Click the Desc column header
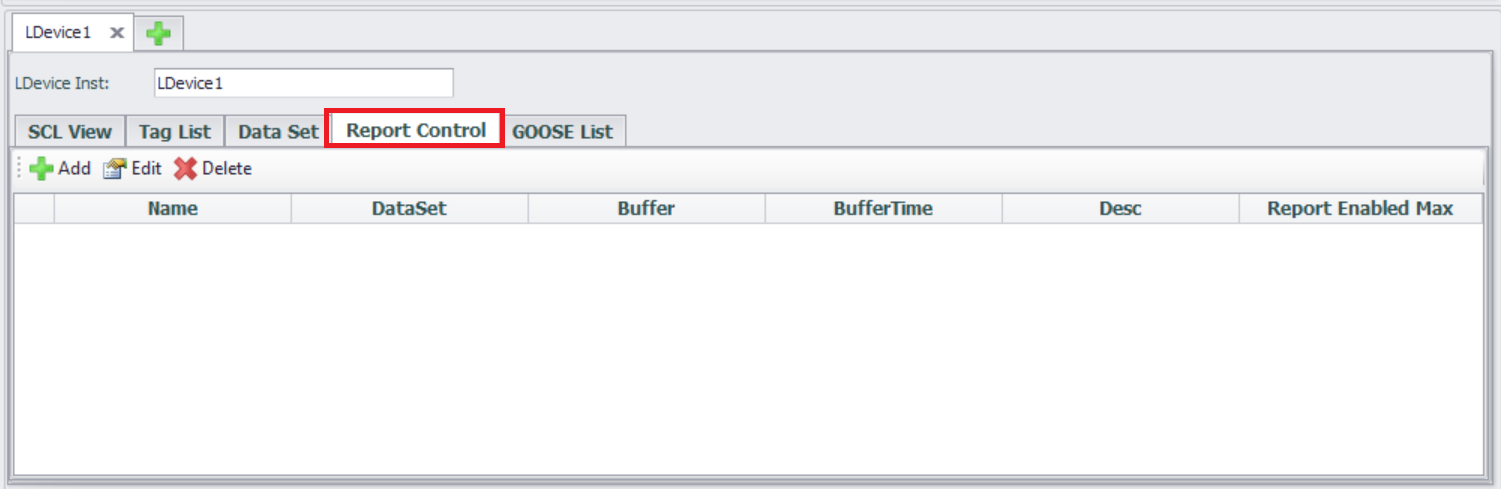The height and width of the screenshot is (489, 1501). coord(1120,209)
